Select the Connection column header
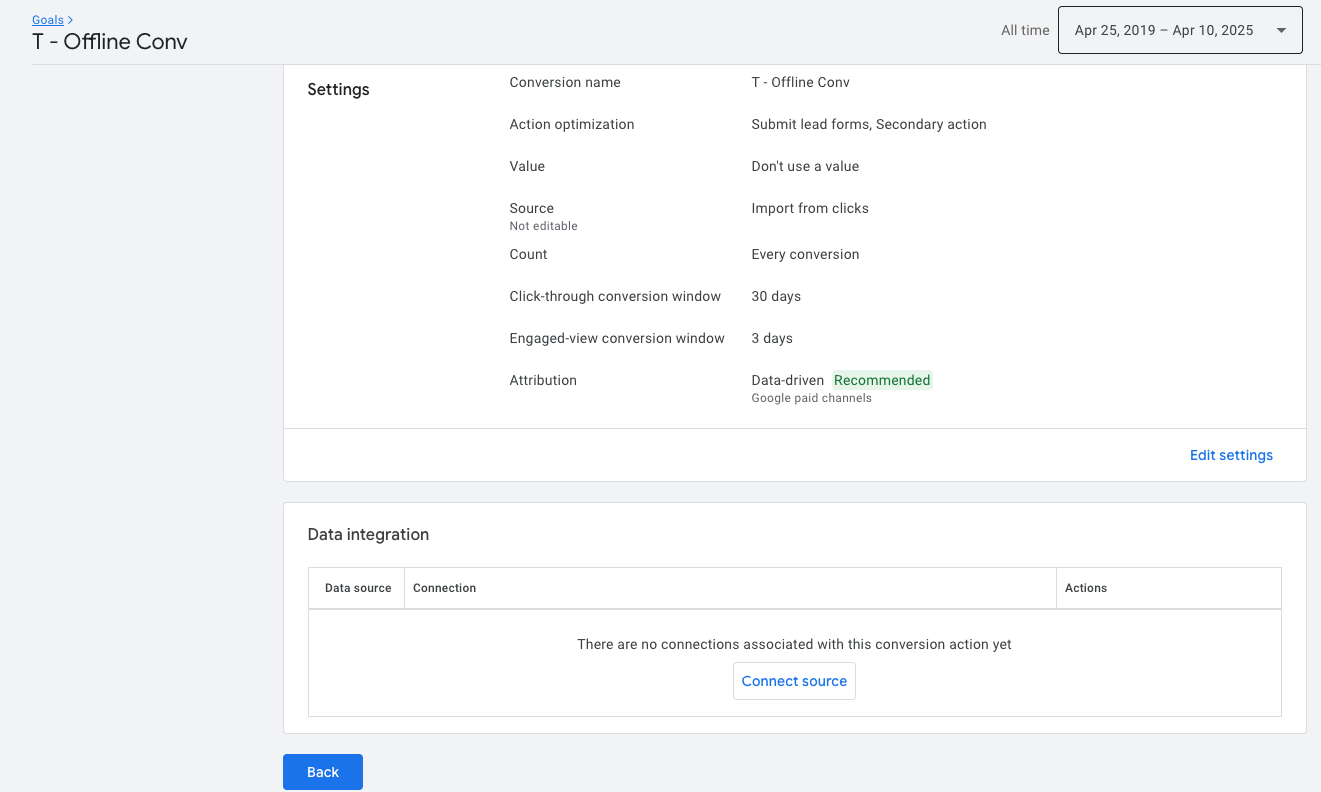The image size is (1321, 792). (x=444, y=588)
